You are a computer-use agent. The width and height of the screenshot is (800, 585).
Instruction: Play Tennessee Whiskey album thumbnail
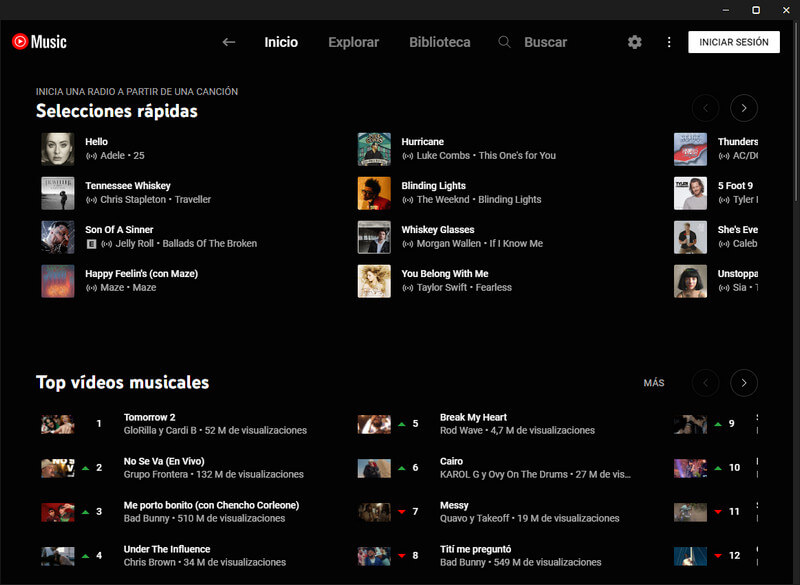pos(58,193)
